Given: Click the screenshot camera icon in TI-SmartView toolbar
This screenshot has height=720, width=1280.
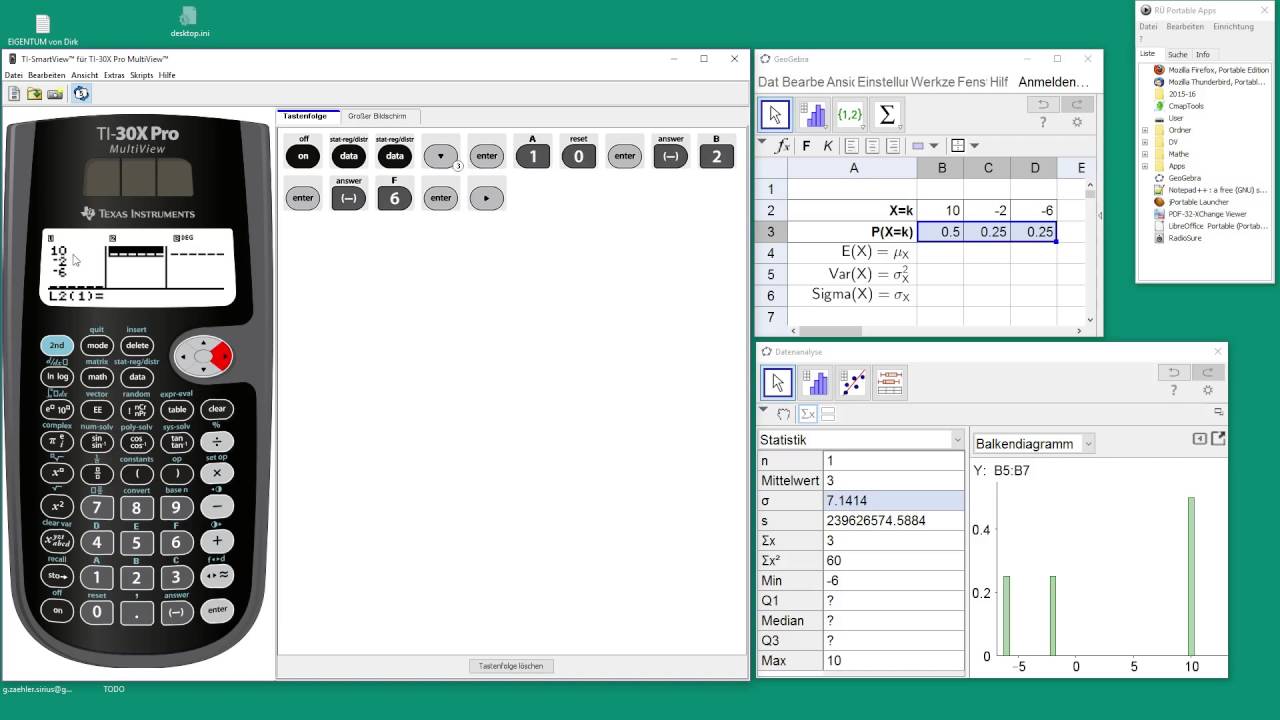Looking at the screenshot, I should pos(55,94).
